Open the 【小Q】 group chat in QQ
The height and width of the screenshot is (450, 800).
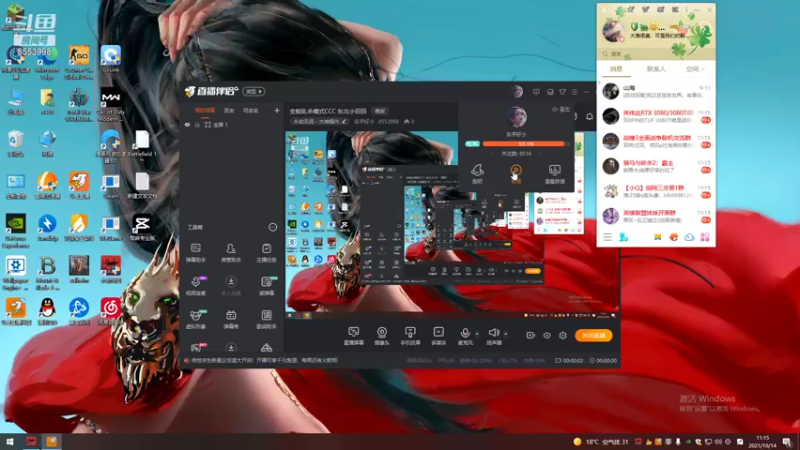click(x=656, y=191)
